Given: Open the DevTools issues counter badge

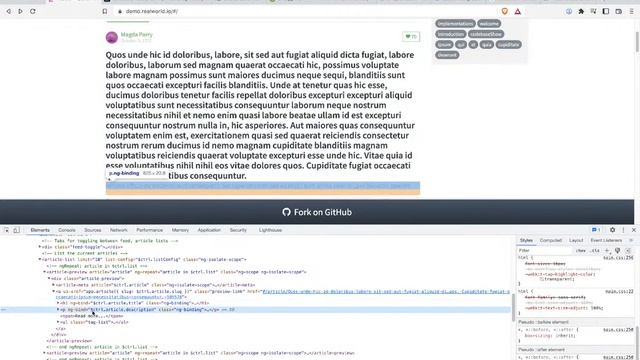Looking at the screenshot, I should [596, 230].
